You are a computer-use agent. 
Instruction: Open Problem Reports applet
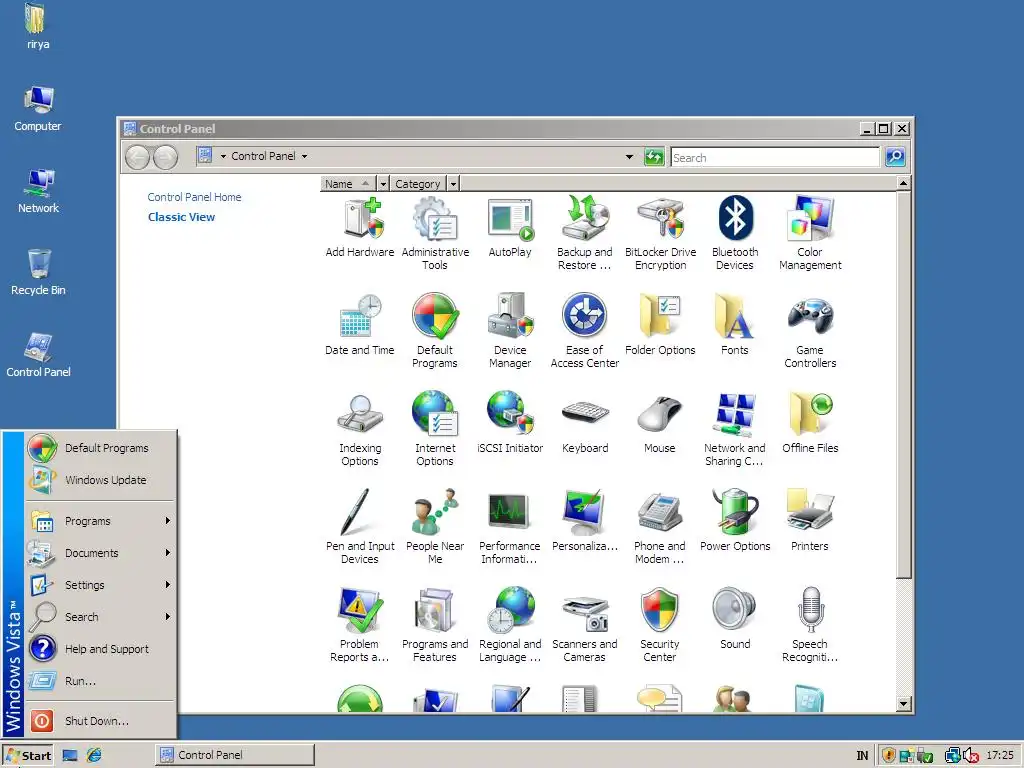click(360, 625)
